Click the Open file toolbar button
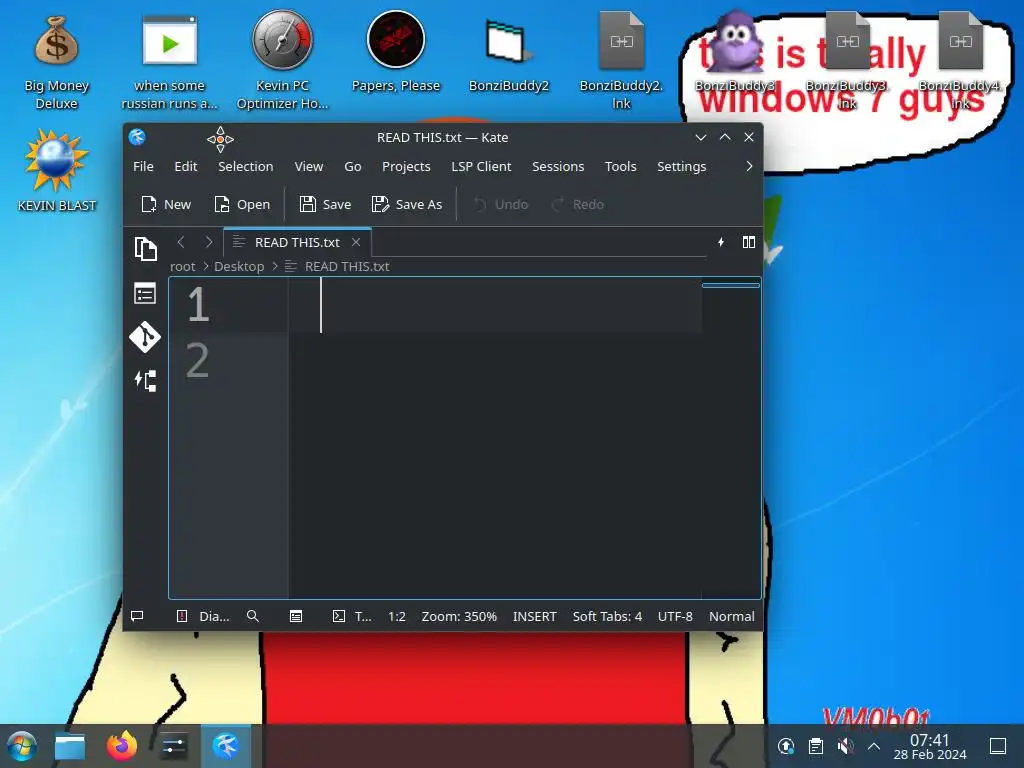1024x768 pixels. [242, 204]
